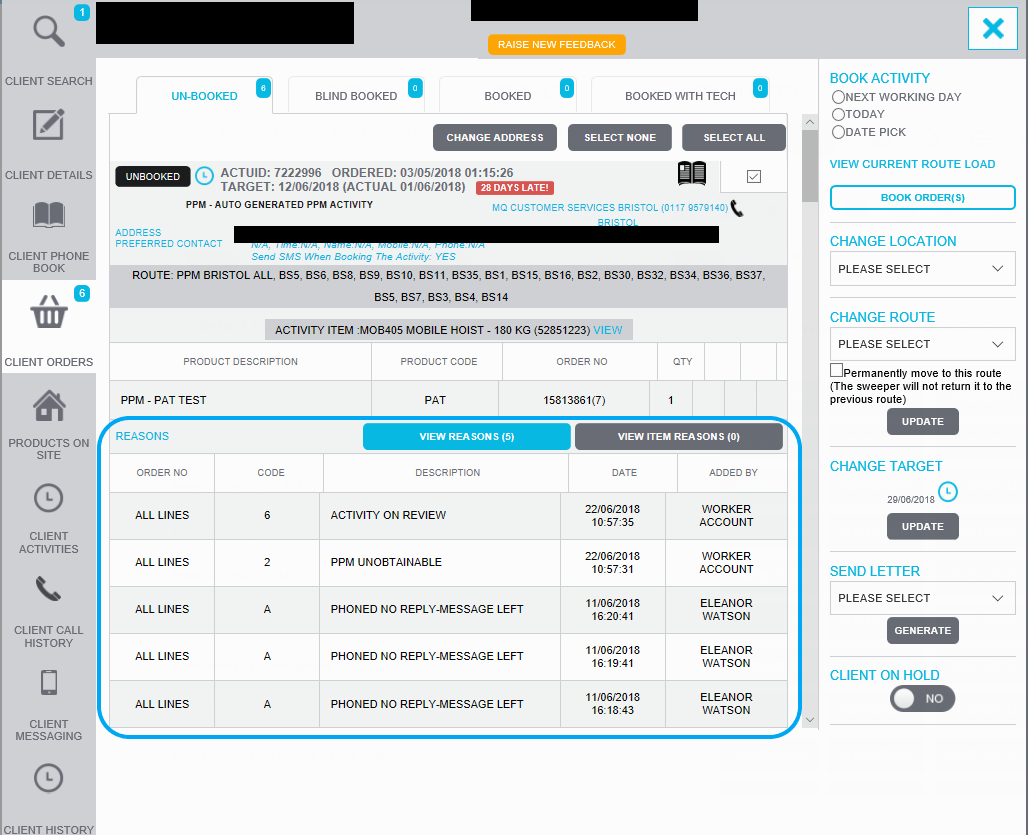Open Products On Site from the sidebar
1028x835 pixels.
click(x=47, y=404)
